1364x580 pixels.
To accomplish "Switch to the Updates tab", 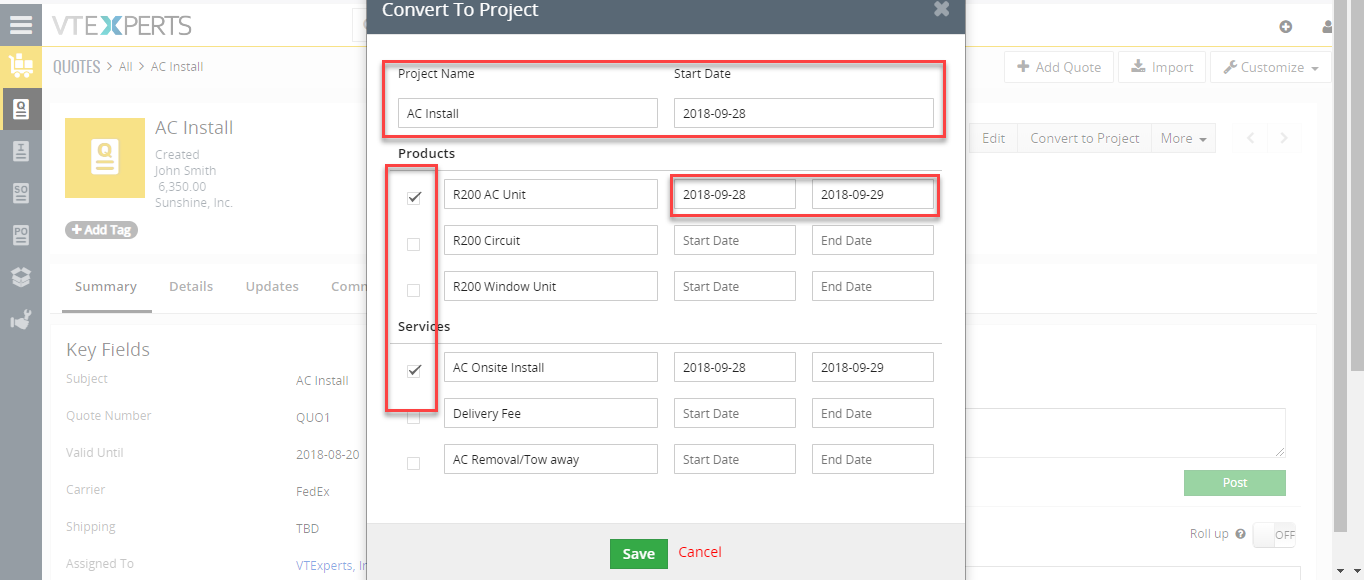I will coord(272,286).
